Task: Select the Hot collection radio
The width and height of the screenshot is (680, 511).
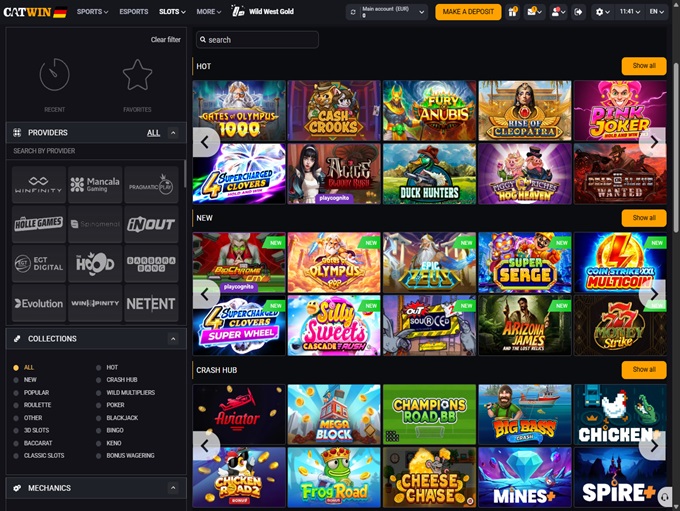Action: pos(98,367)
